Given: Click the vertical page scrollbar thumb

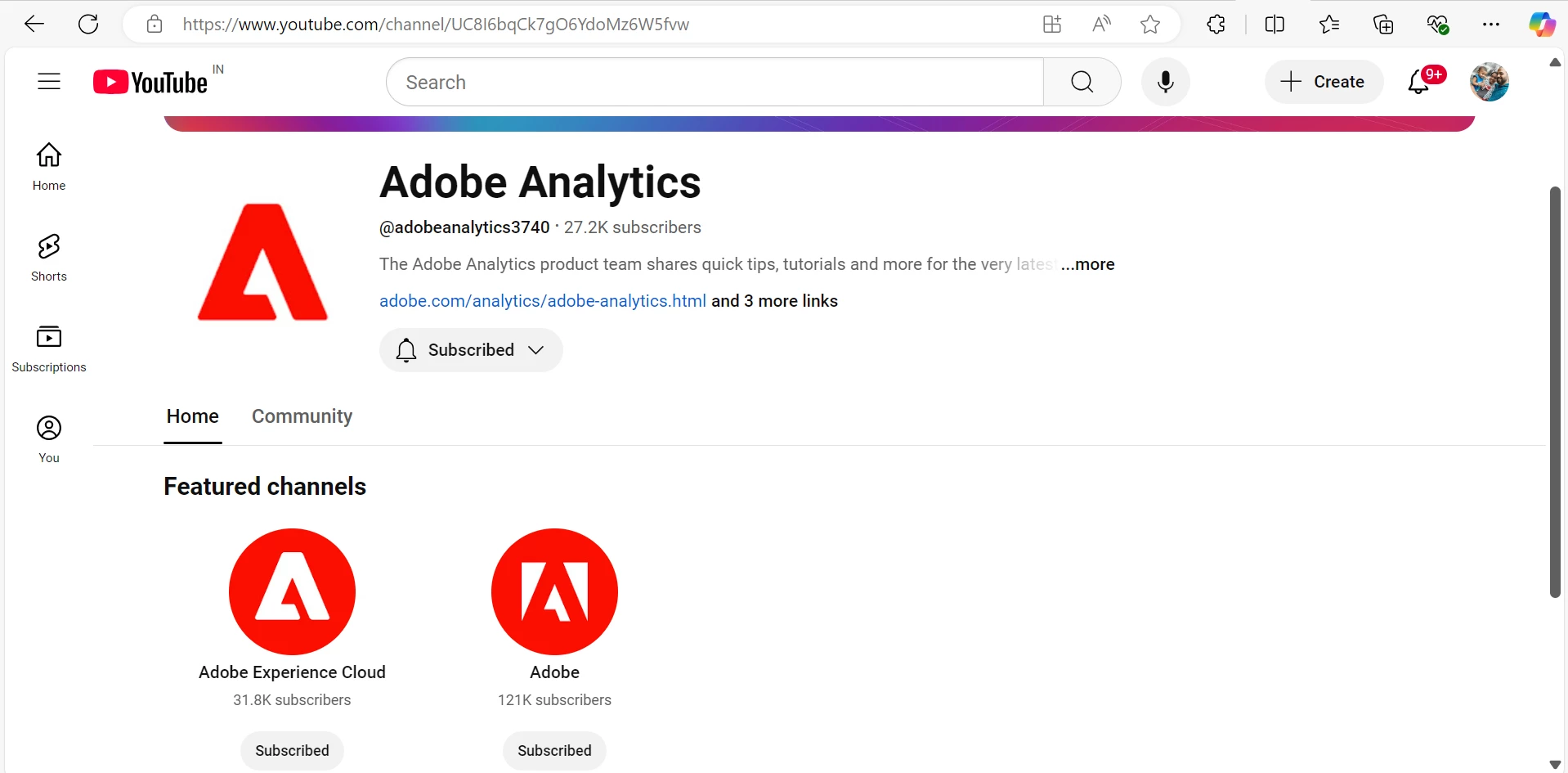Looking at the screenshot, I should 1555,393.
